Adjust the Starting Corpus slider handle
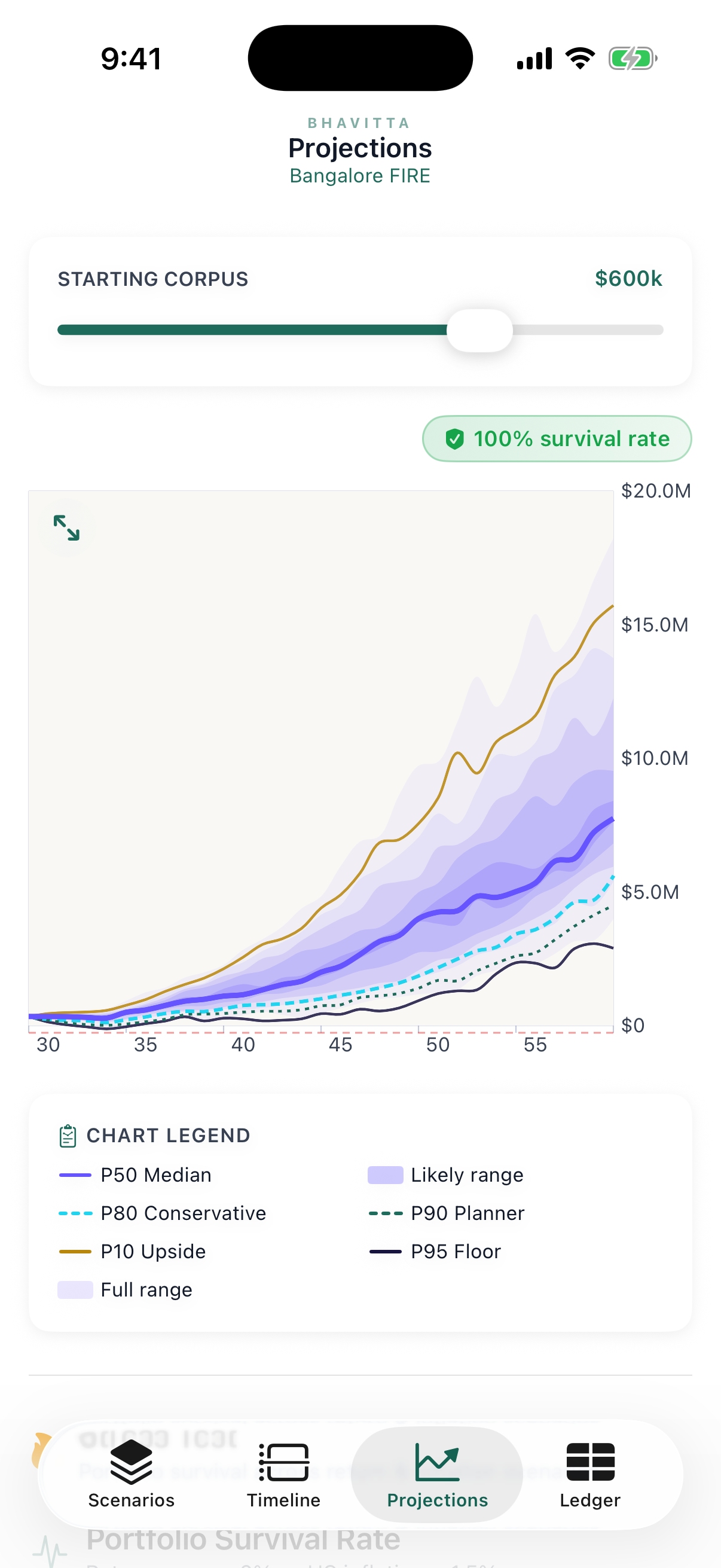This screenshot has width=721, height=1568. (479, 330)
